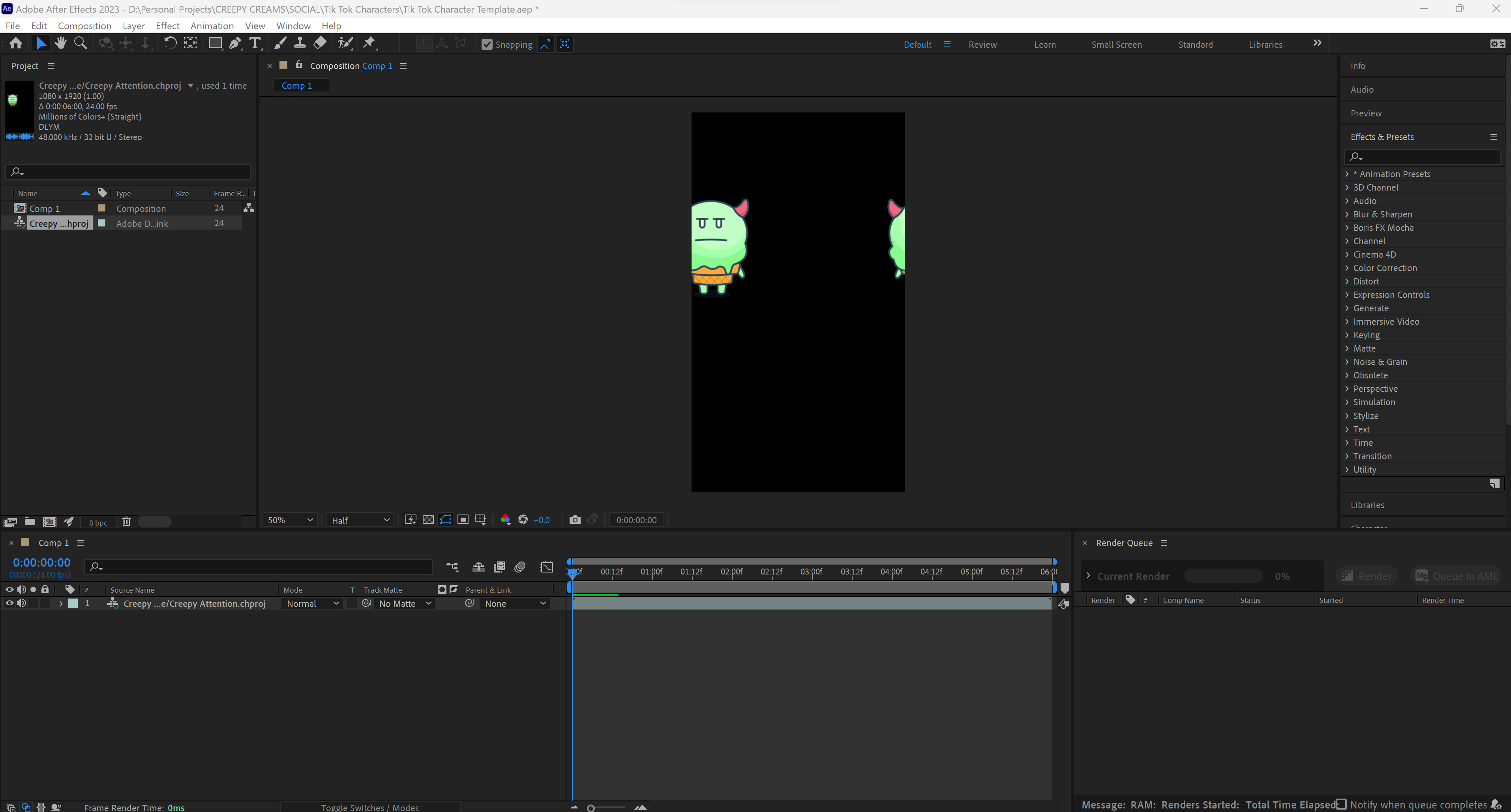Click the Effects & Presets search field
The height and width of the screenshot is (812, 1511).
click(1425, 157)
